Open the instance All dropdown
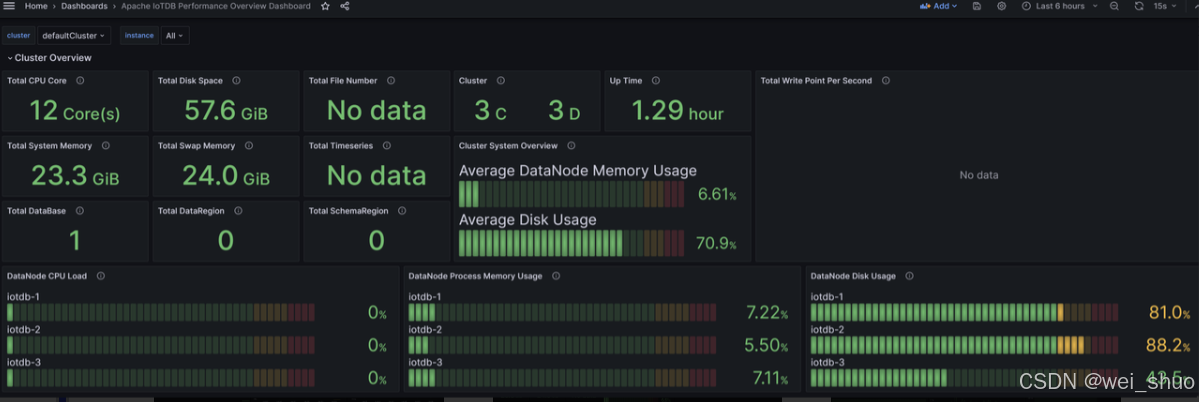This screenshot has height=402, width=1199. click(x=175, y=36)
